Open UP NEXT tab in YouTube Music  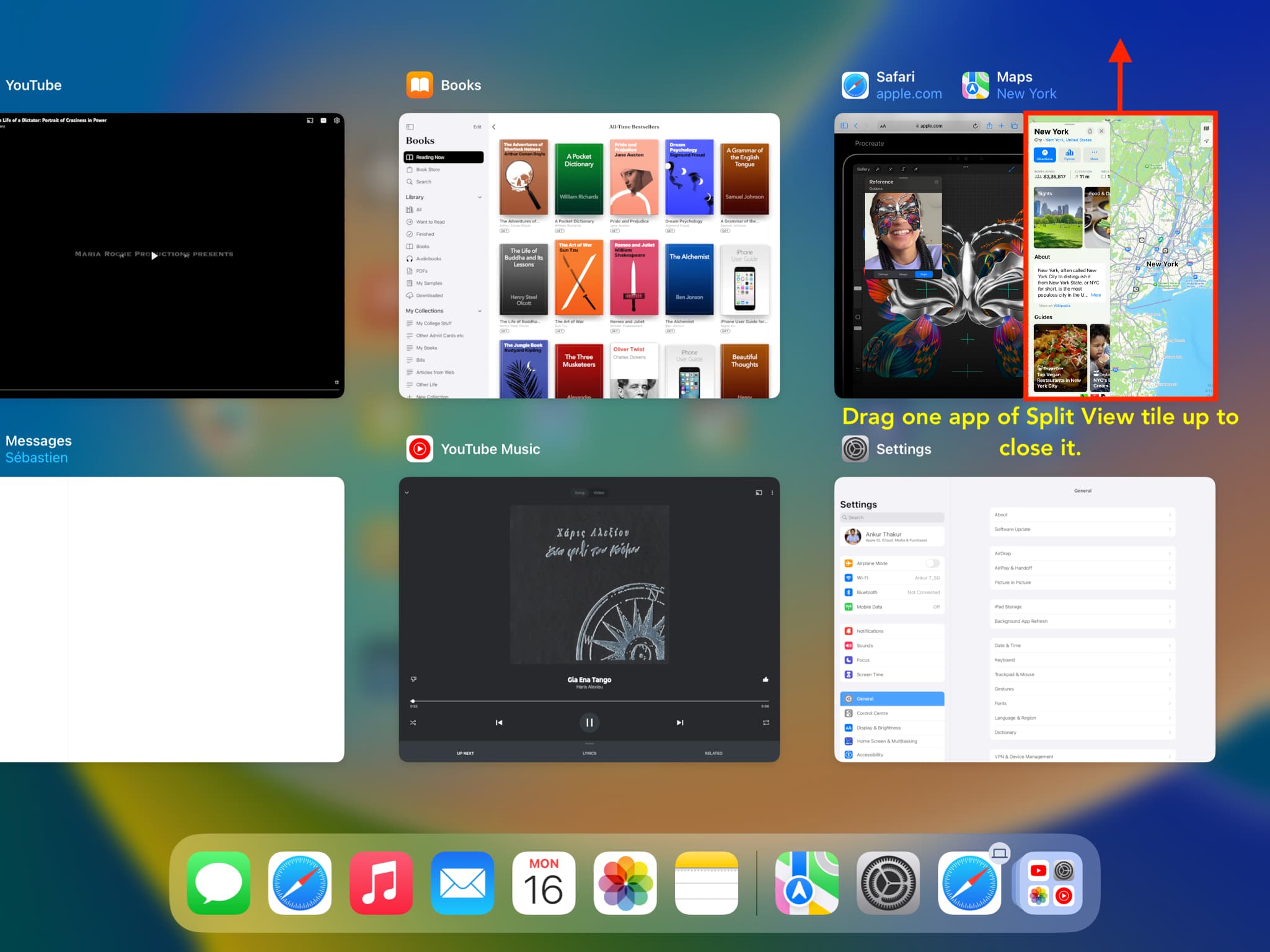pos(465,753)
